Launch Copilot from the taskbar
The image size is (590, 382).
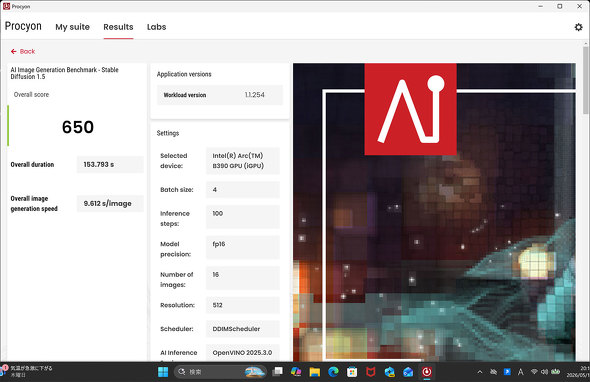point(296,372)
